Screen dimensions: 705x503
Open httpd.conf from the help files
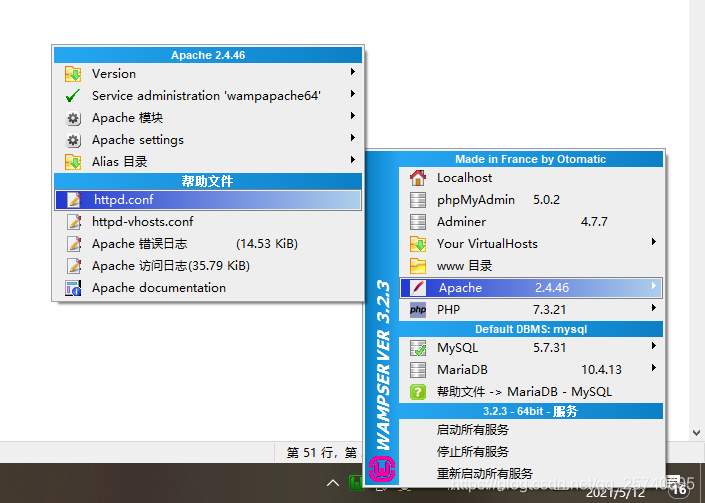click(x=208, y=200)
